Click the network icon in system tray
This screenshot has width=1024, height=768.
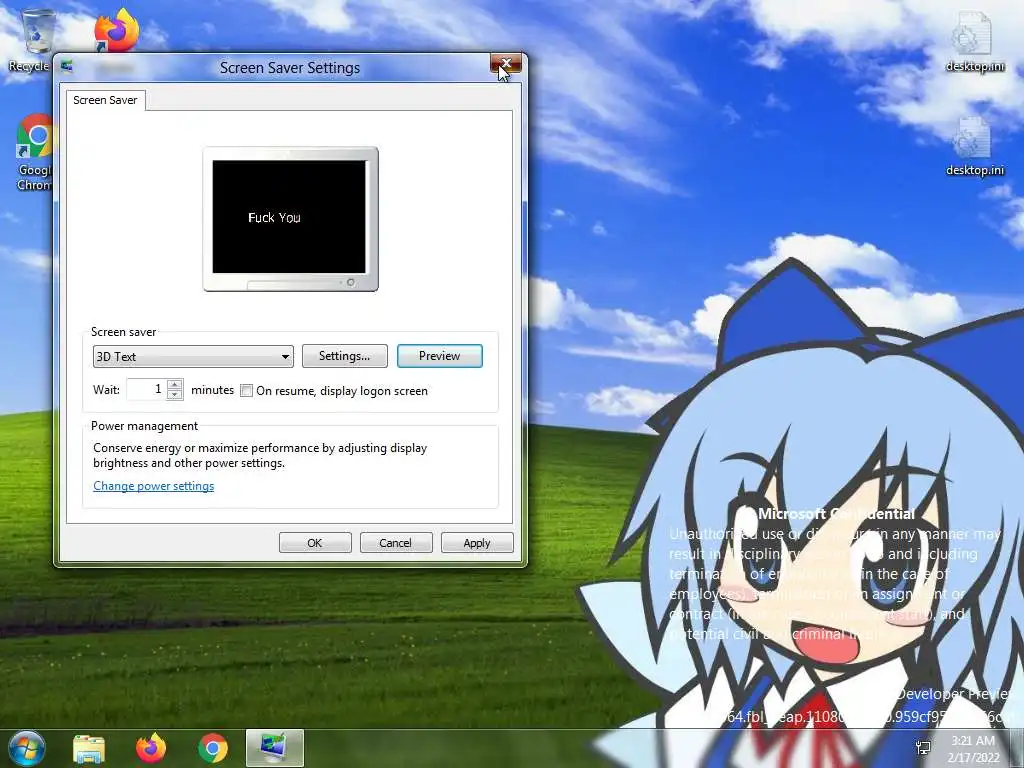point(923,748)
